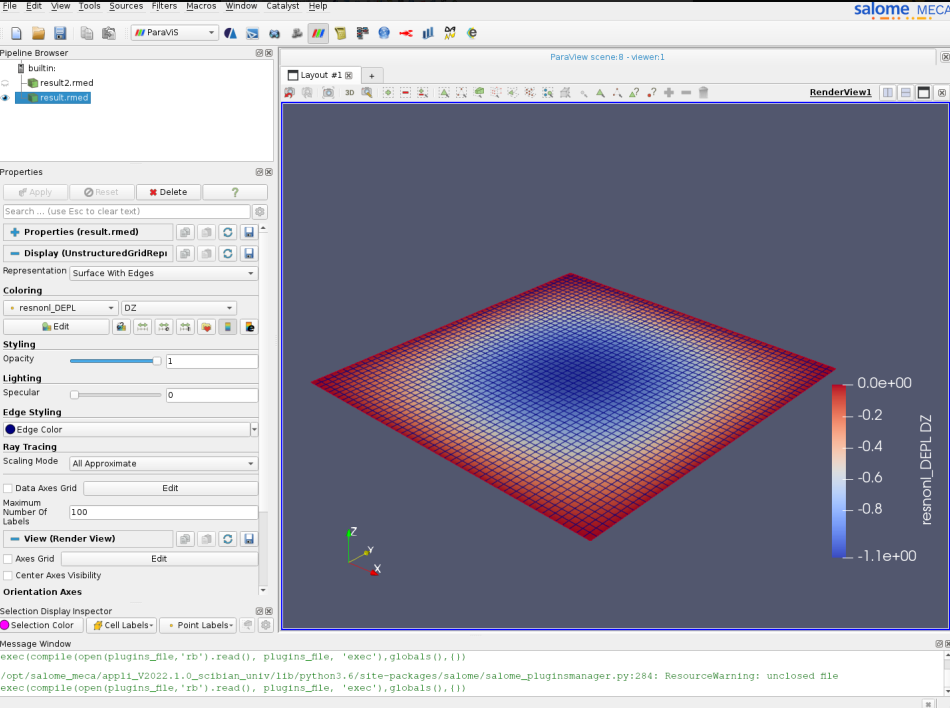This screenshot has width=950, height=708.
Task: Click the properties search field
Action: tap(126, 212)
